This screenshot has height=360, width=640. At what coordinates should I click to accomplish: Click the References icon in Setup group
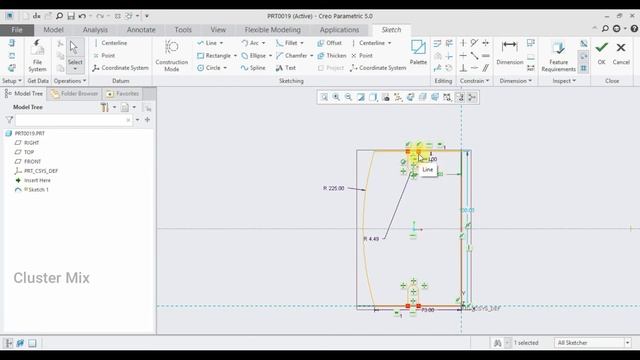click(x=12, y=56)
